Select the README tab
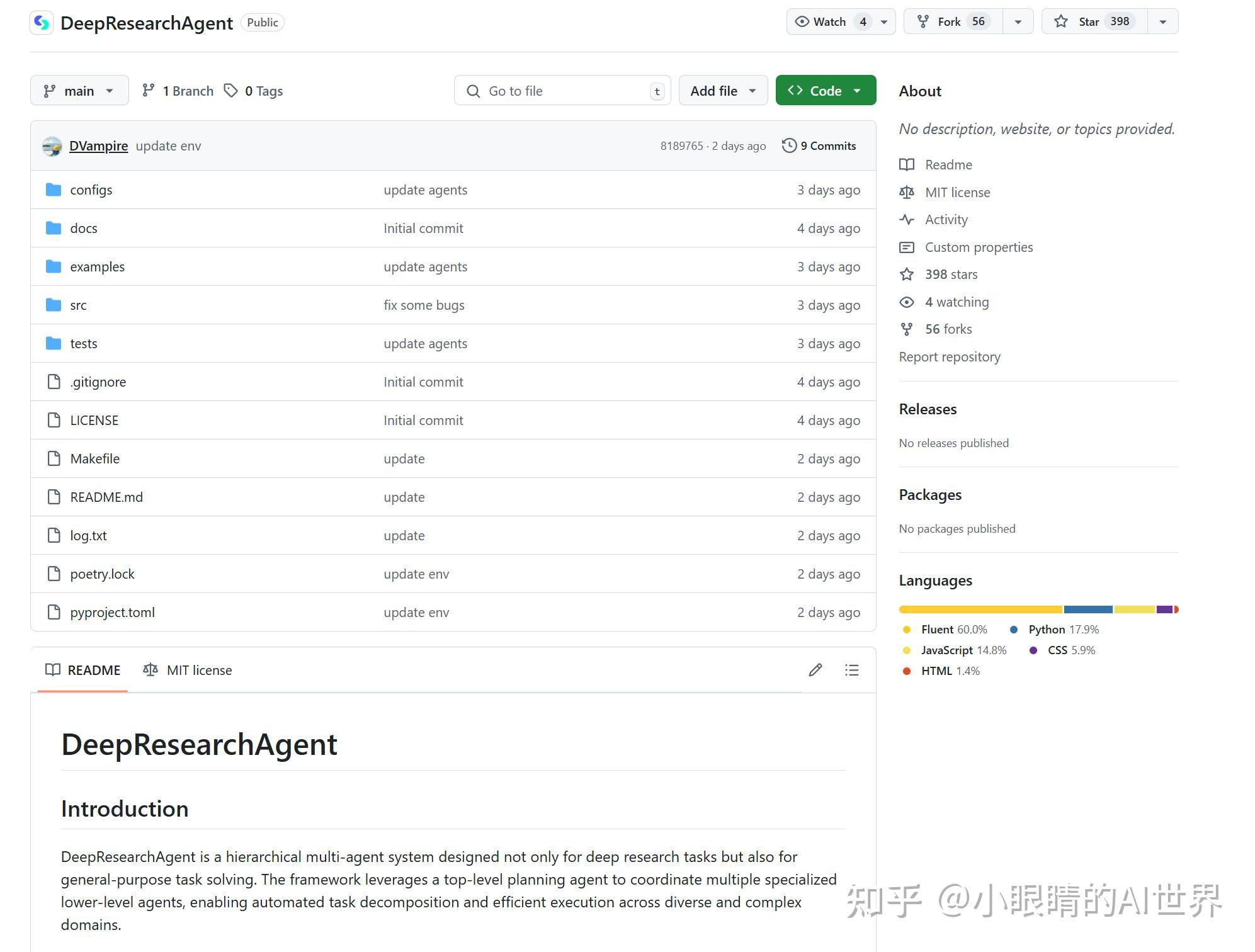1255x952 pixels. click(82, 670)
